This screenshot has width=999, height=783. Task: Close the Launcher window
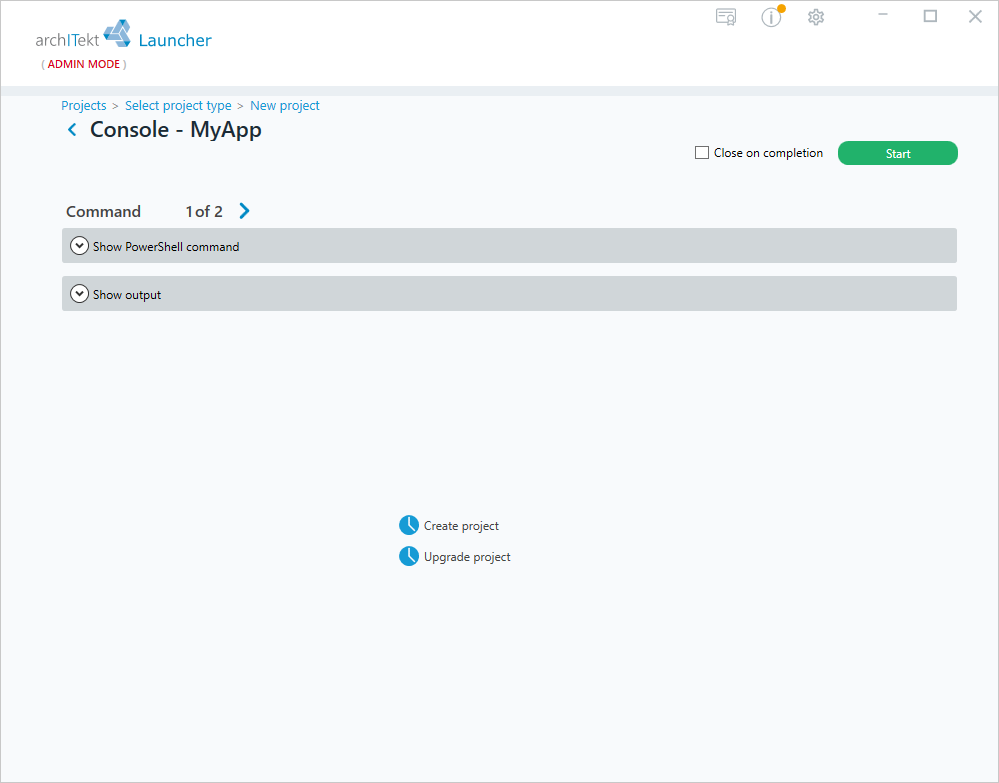[975, 16]
